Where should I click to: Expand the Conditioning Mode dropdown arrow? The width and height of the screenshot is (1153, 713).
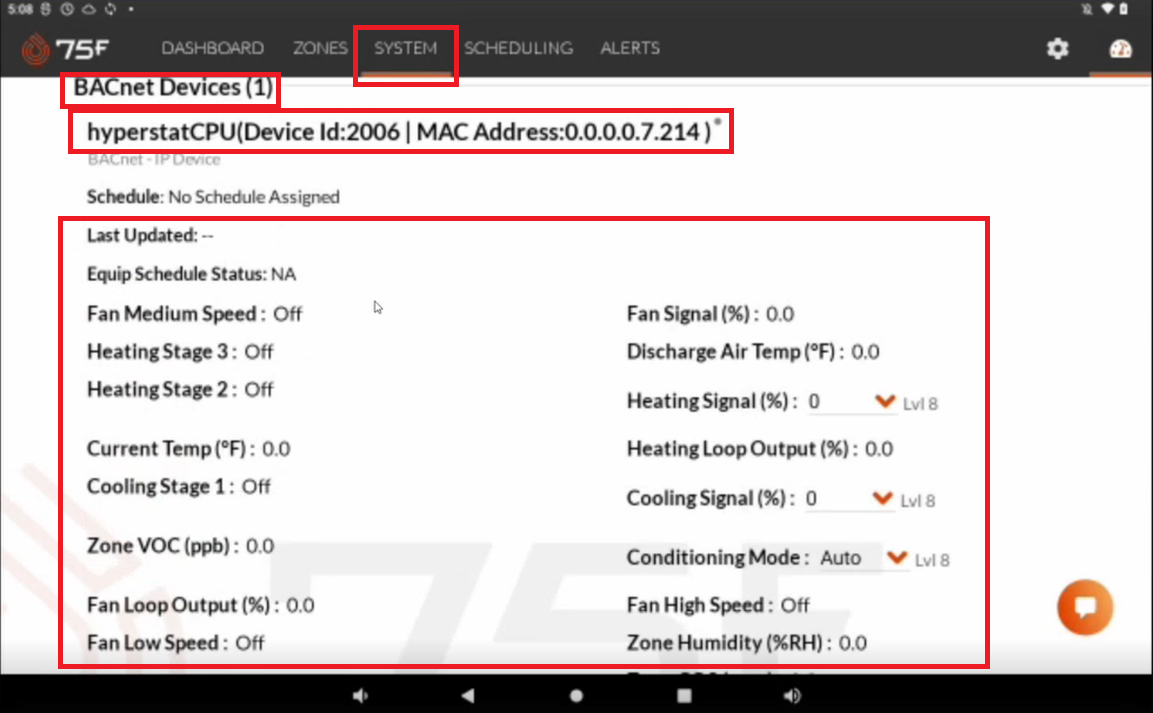pyautogui.click(x=896, y=558)
